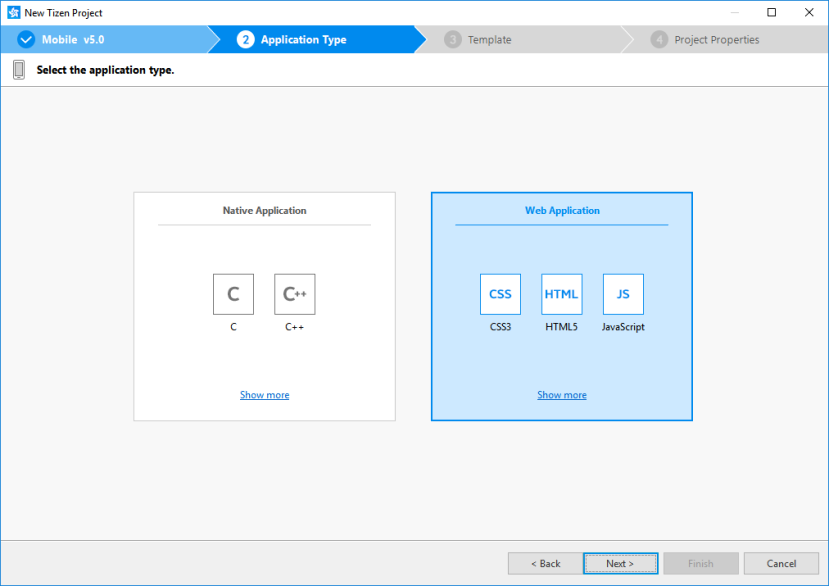Screen dimensions: 829x586
Task: Select the C application type icon
Action: [x=233, y=293]
